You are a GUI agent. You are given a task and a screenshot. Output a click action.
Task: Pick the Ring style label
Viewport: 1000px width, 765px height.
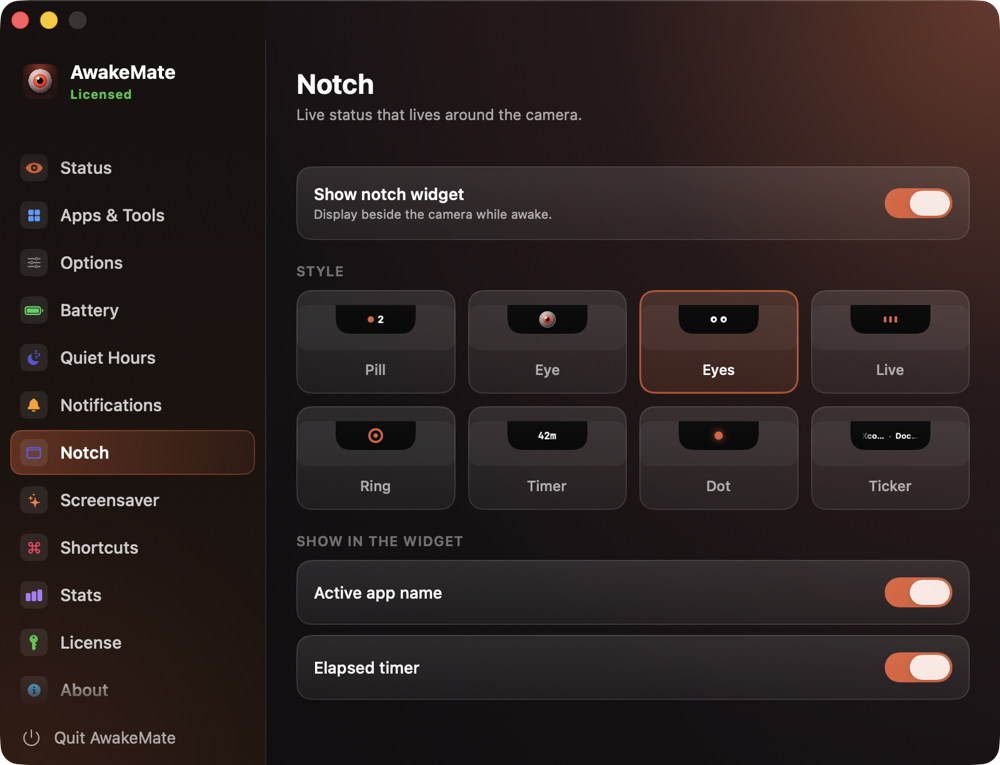376,486
